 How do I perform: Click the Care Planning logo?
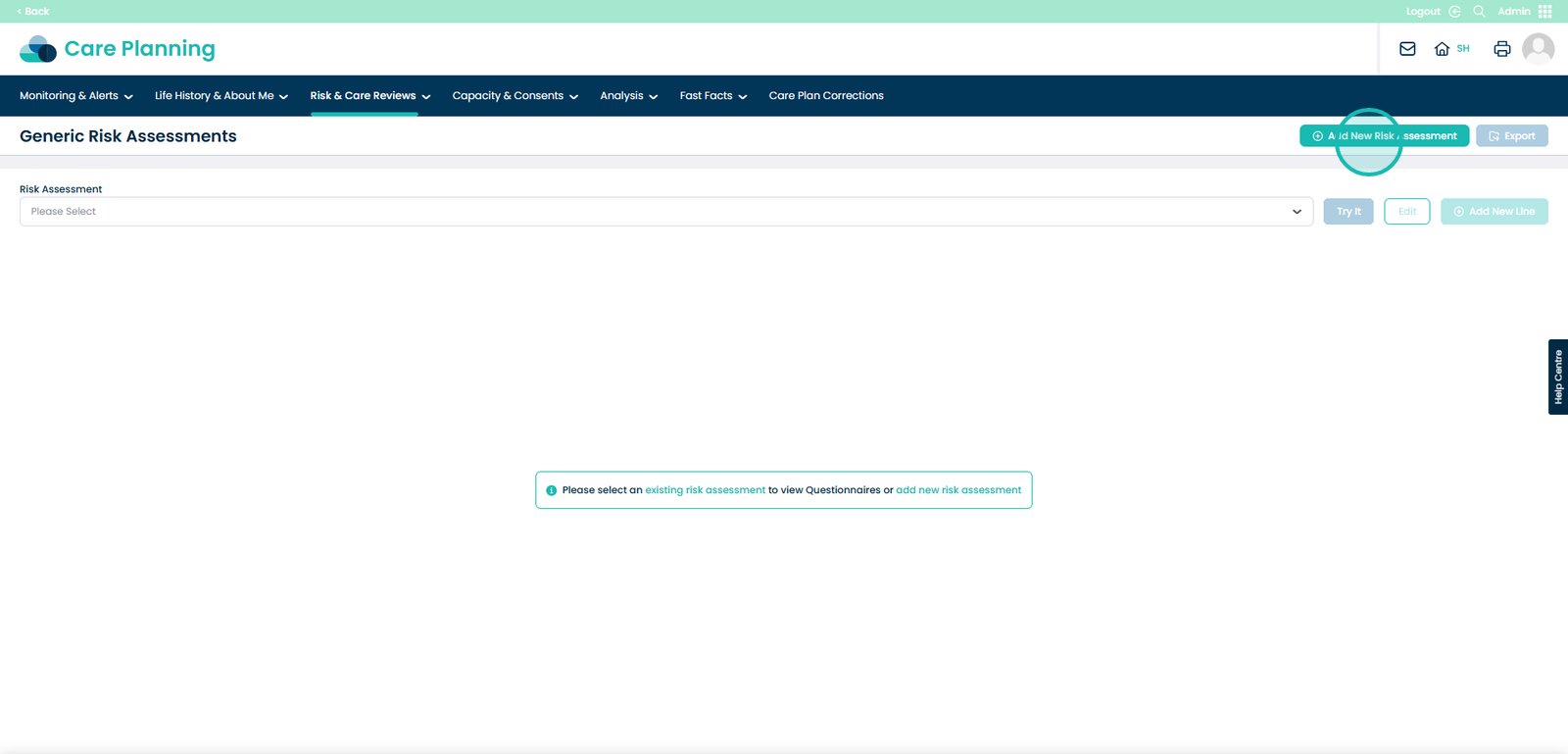pyautogui.click(x=118, y=49)
